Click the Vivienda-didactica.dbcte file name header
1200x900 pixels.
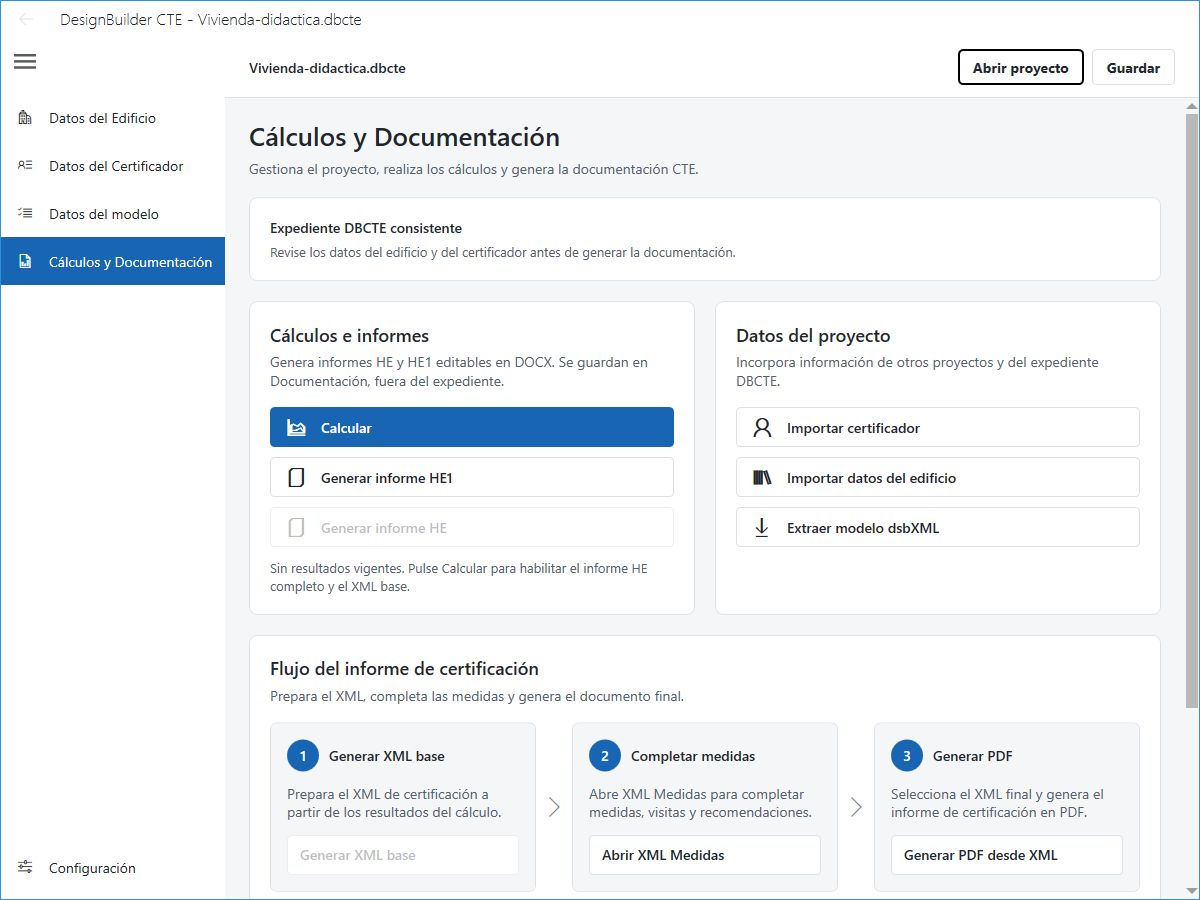[327, 68]
